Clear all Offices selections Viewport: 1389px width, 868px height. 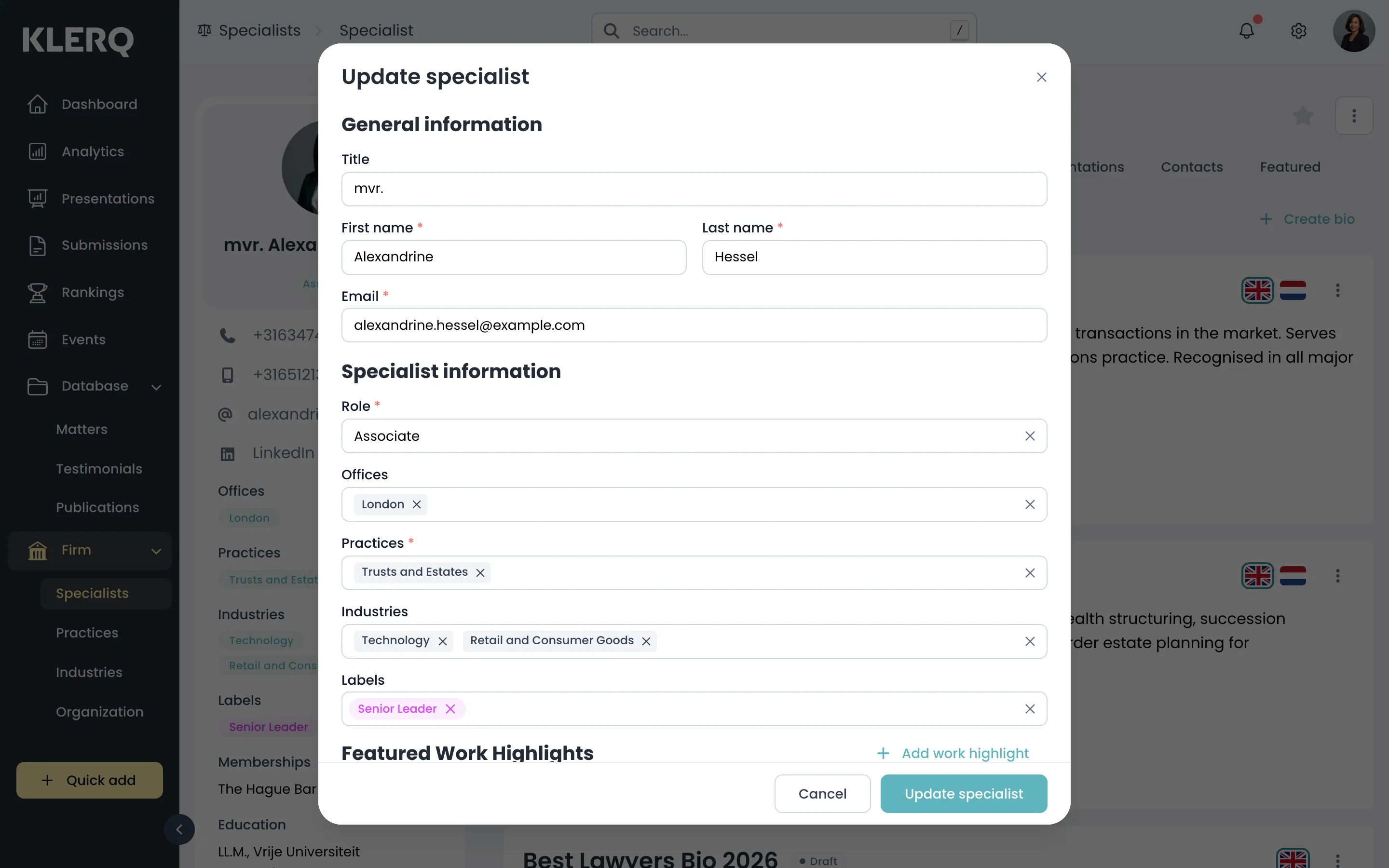(1030, 504)
